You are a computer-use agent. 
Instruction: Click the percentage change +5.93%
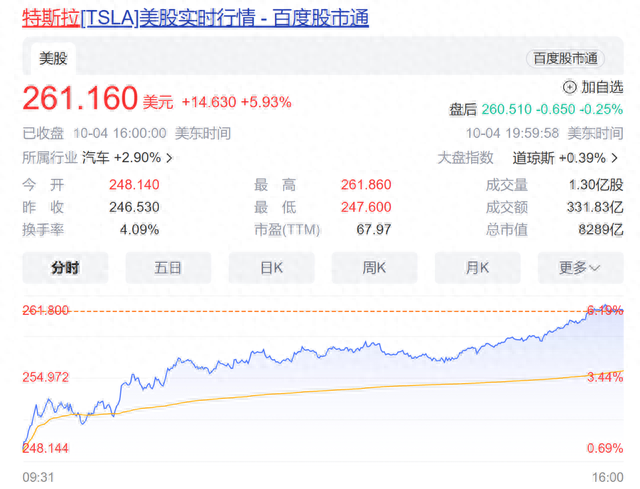pyautogui.click(x=266, y=102)
